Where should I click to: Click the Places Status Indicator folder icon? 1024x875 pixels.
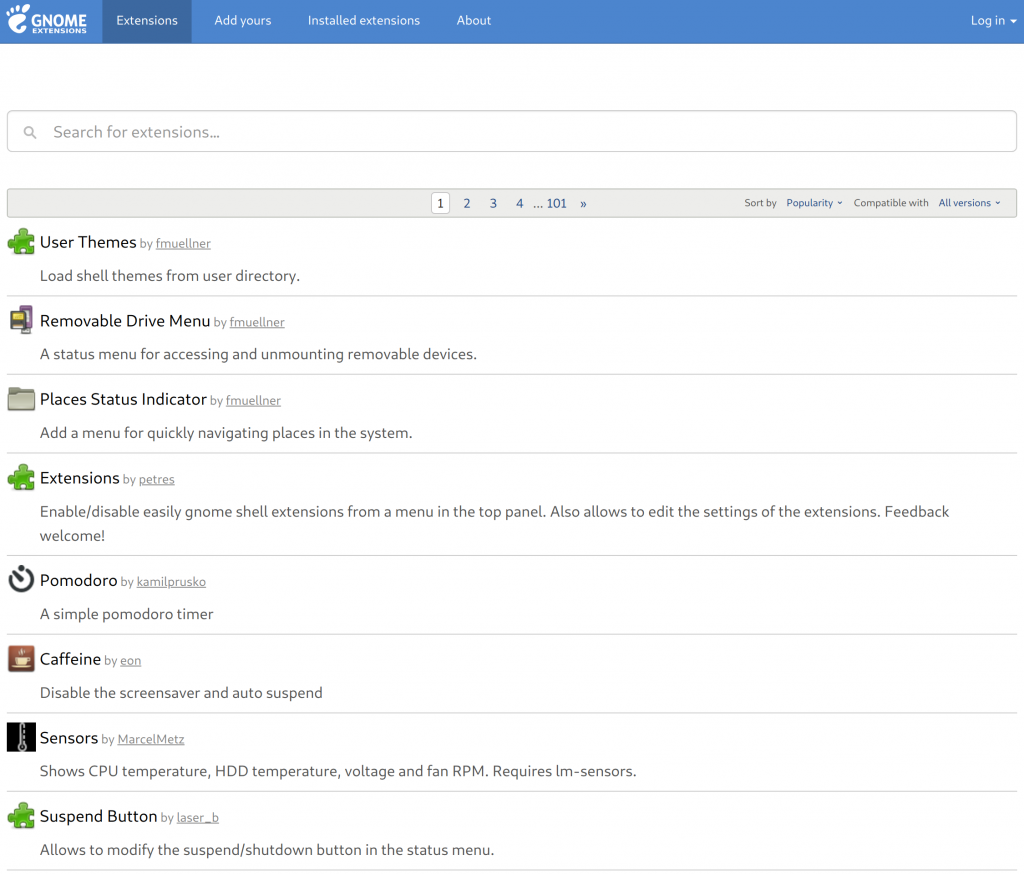point(21,399)
